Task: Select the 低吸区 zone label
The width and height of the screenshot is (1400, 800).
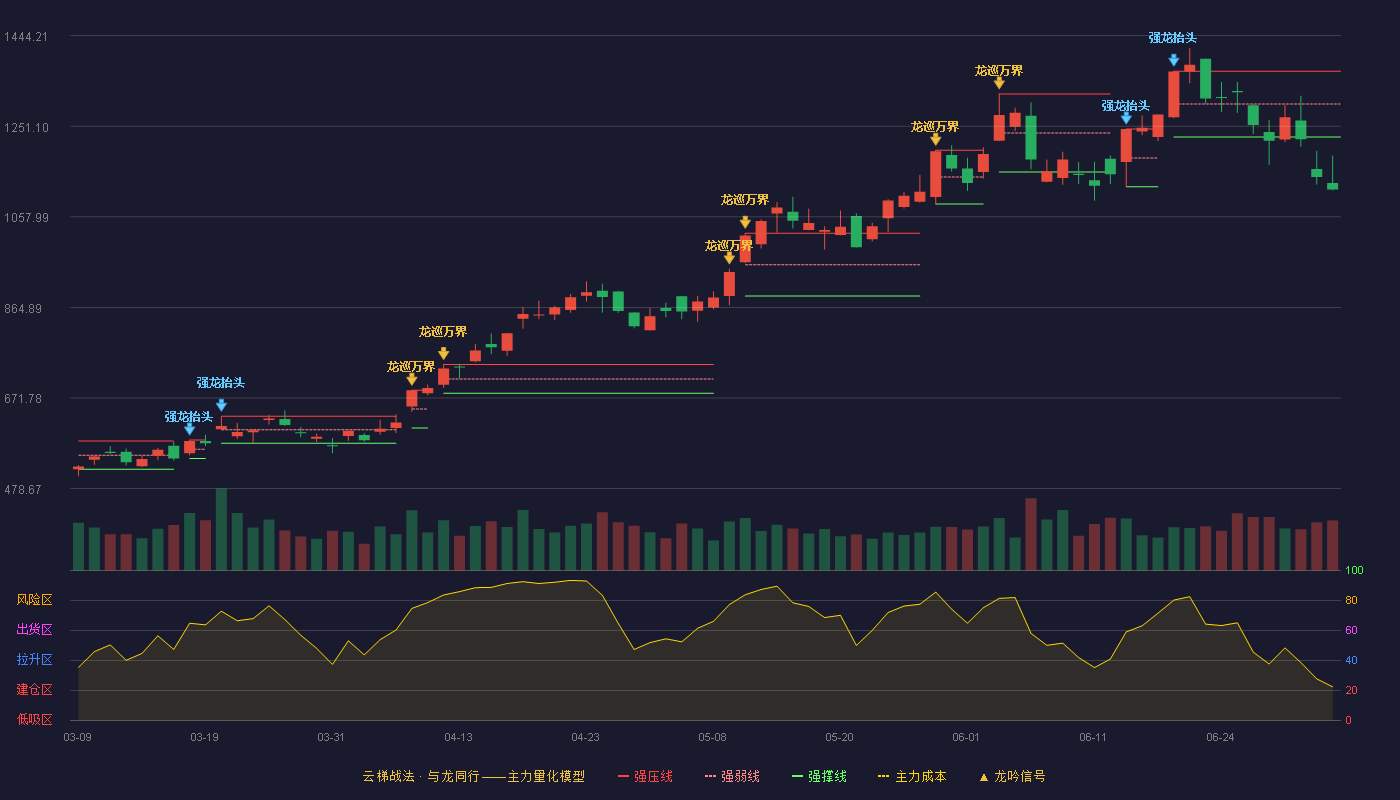Action: point(34,719)
